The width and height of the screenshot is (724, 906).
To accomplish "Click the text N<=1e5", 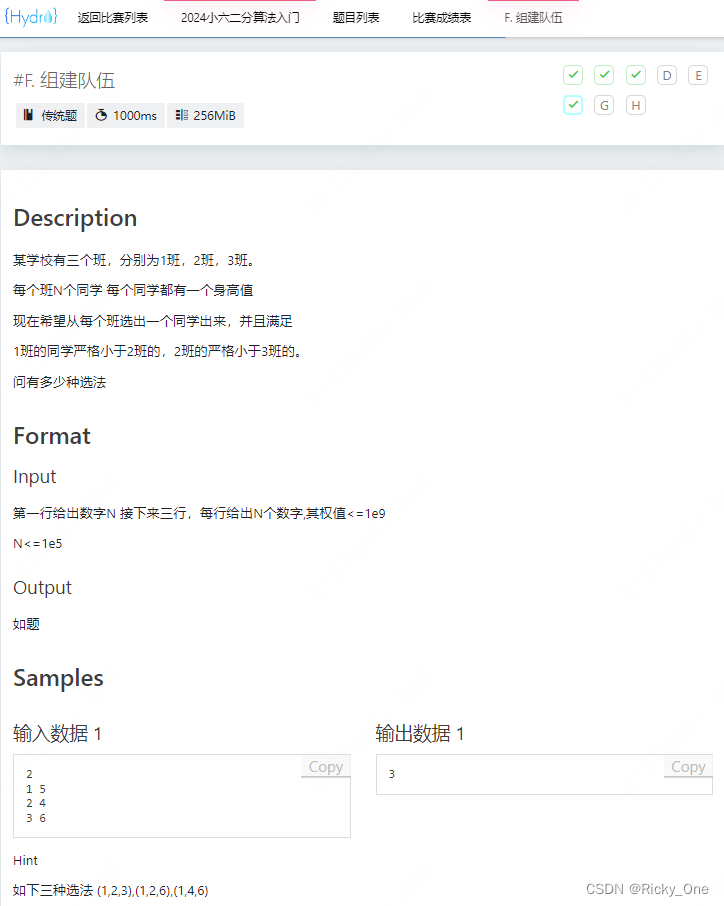I will [x=38, y=544].
